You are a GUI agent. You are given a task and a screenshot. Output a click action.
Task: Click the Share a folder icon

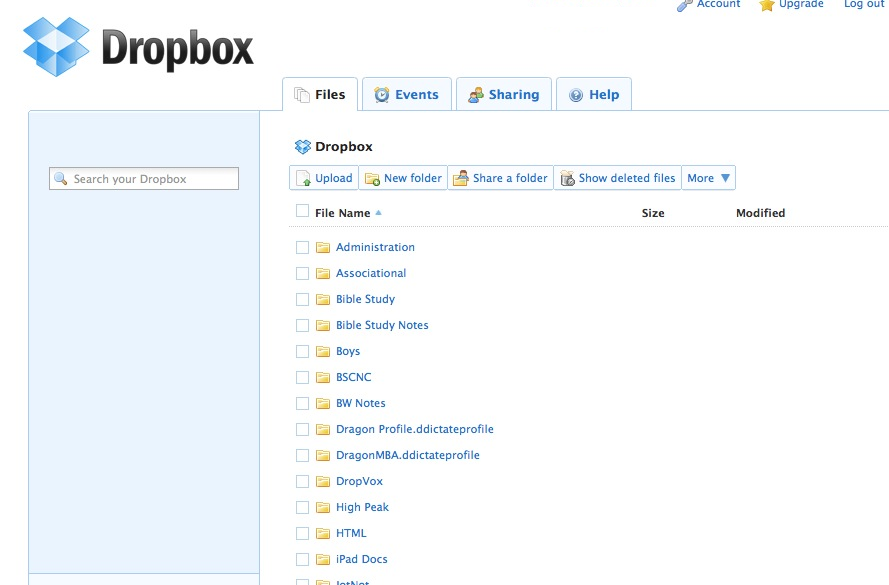[x=460, y=178]
